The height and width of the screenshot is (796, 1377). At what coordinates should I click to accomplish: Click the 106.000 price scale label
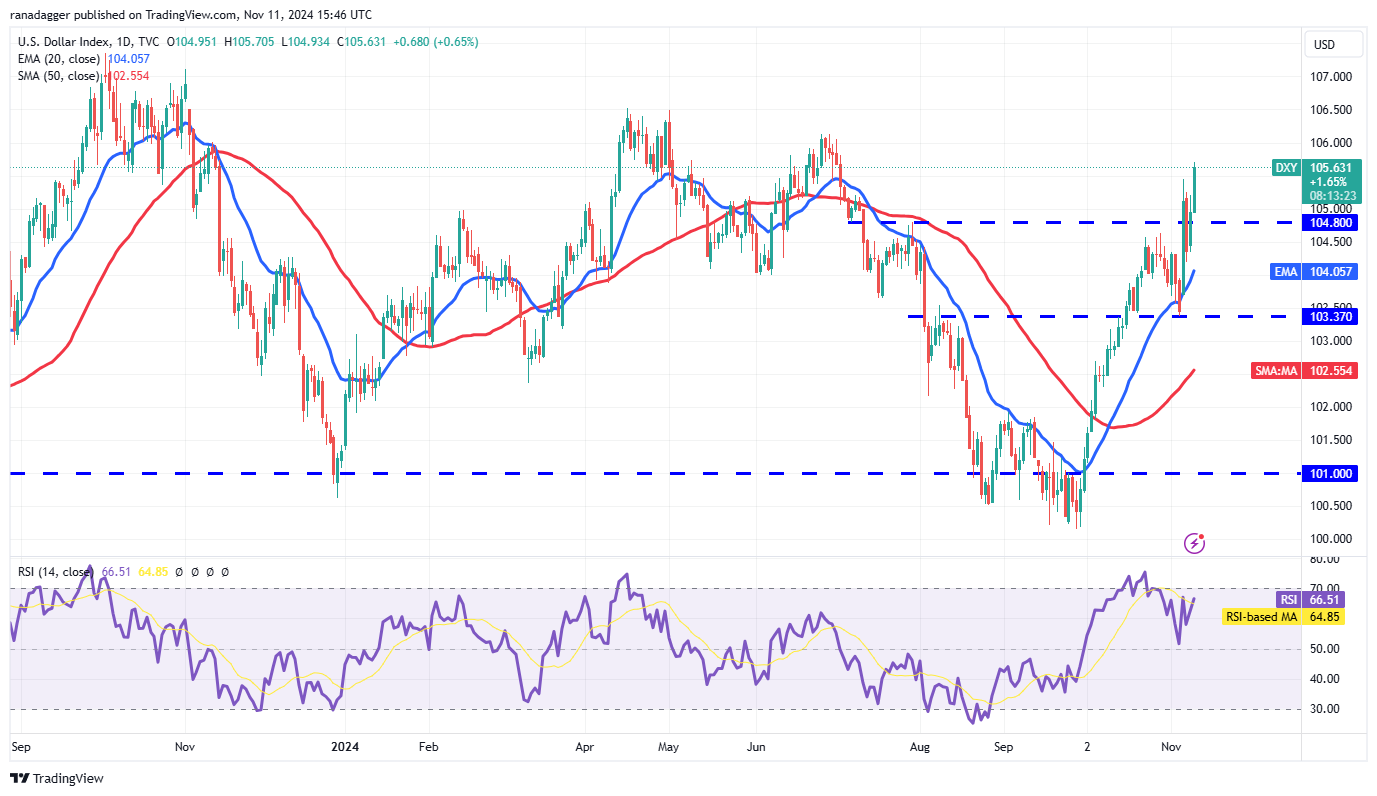click(x=1330, y=143)
